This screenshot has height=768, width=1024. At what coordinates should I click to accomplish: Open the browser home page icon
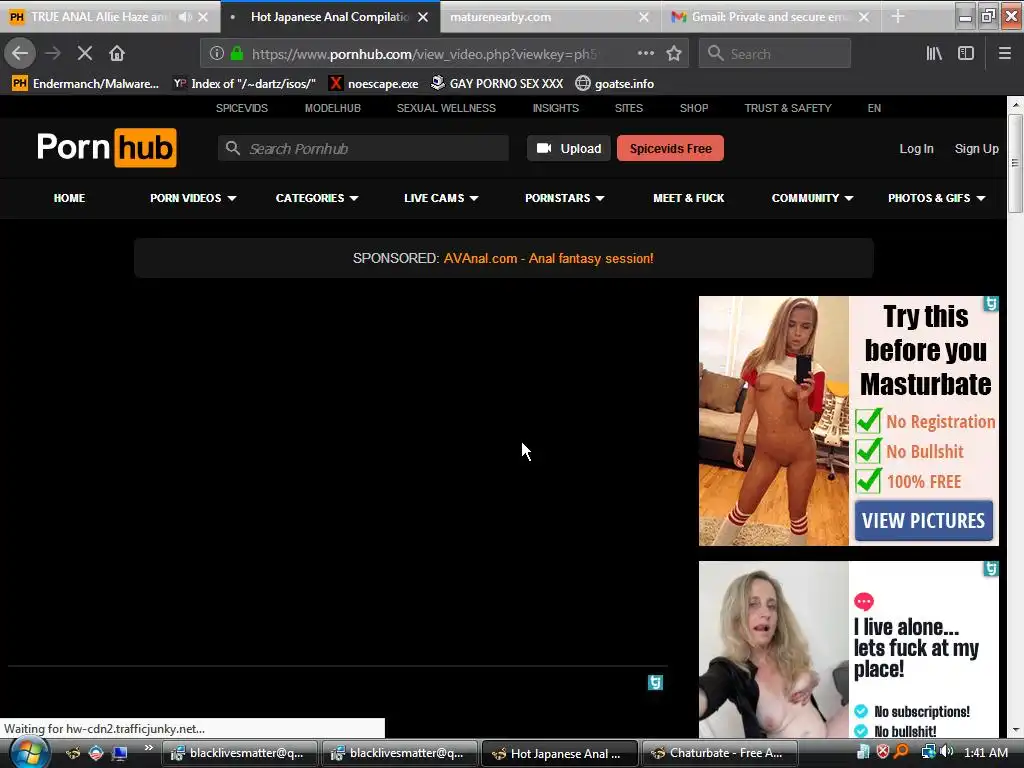117,54
